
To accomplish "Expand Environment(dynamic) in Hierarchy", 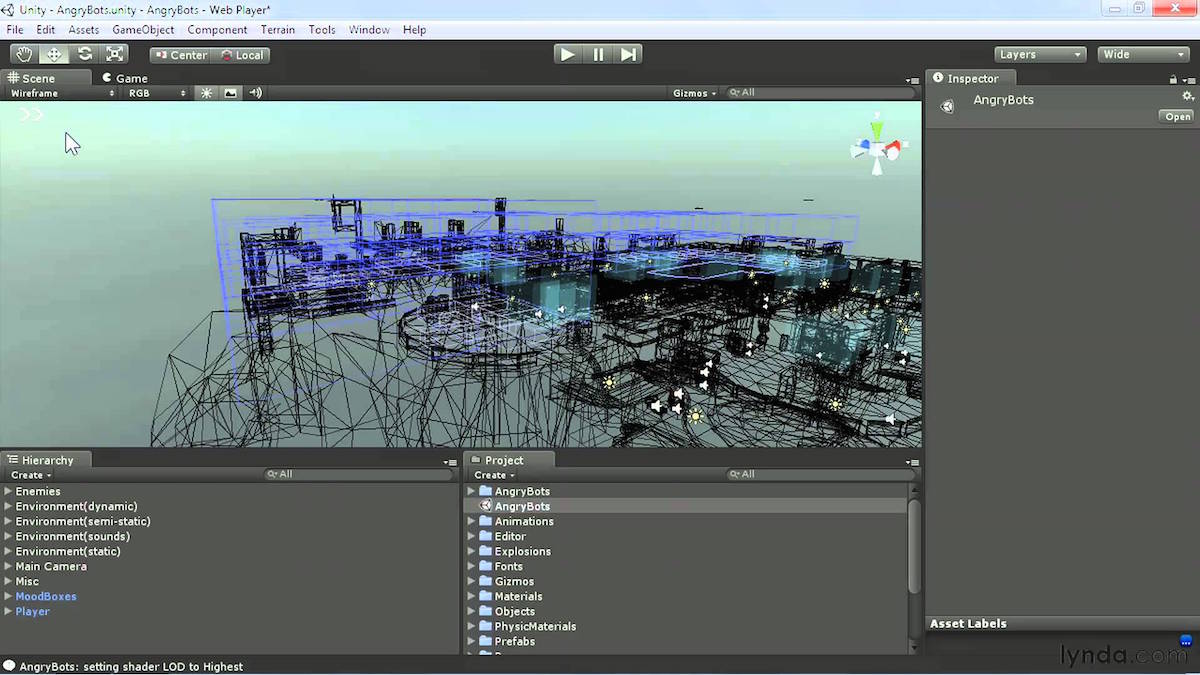I will coord(8,506).
